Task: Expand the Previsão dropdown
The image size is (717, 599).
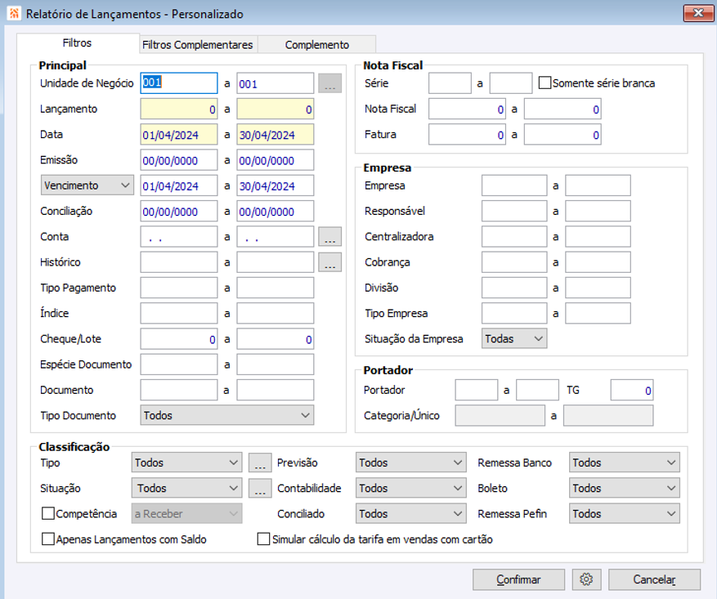Action: [411, 463]
